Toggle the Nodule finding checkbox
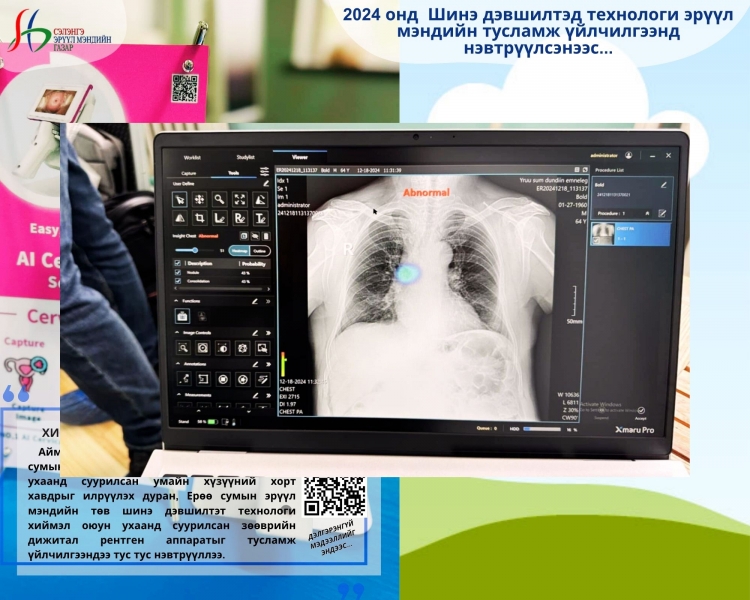 pos(177,273)
